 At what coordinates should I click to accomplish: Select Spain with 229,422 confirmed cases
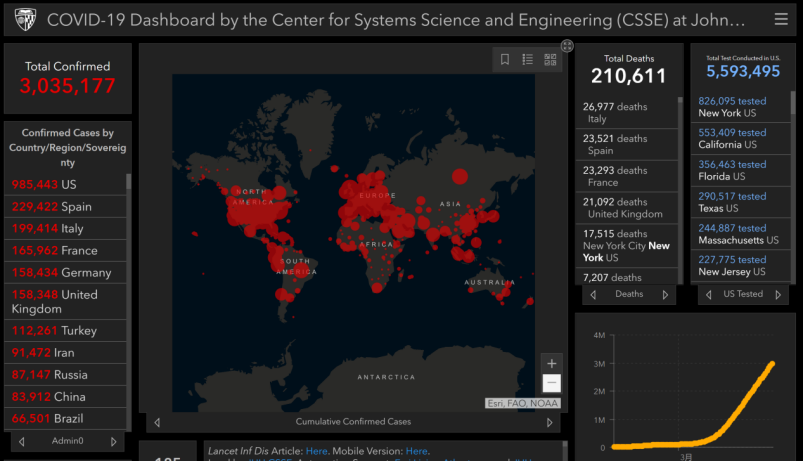point(65,207)
